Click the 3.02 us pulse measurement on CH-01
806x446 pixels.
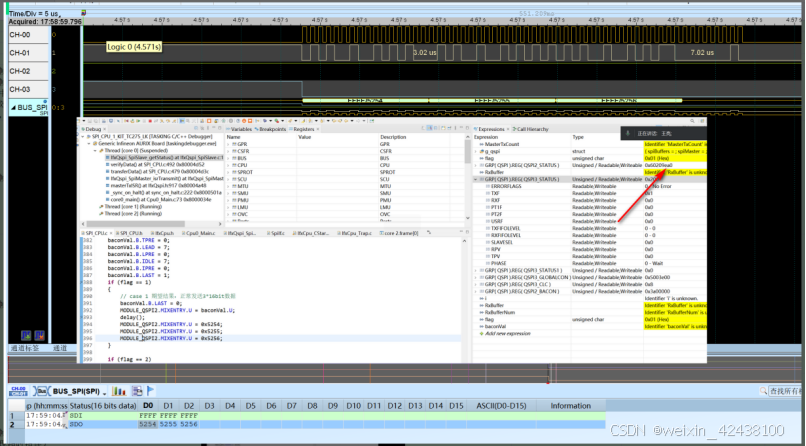tap(425, 52)
